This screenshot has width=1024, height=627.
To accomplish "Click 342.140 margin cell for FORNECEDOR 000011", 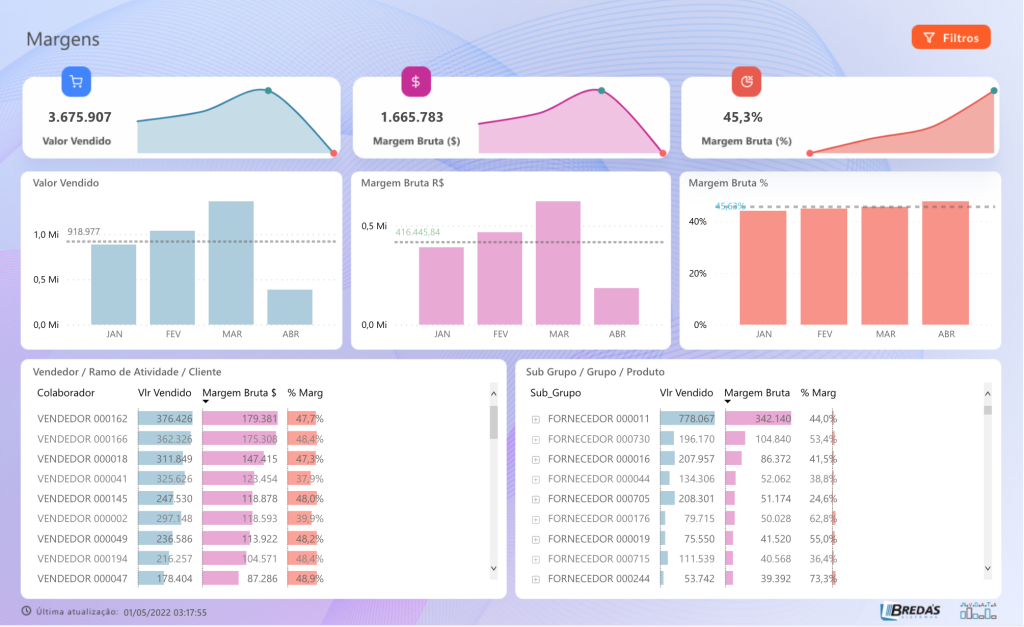I will 758,419.
